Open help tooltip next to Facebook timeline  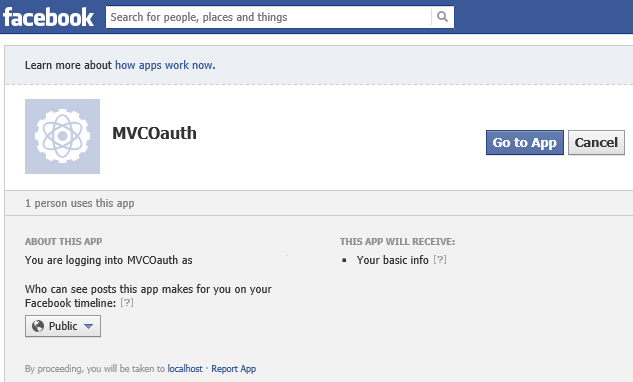pyautogui.click(x=127, y=302)
